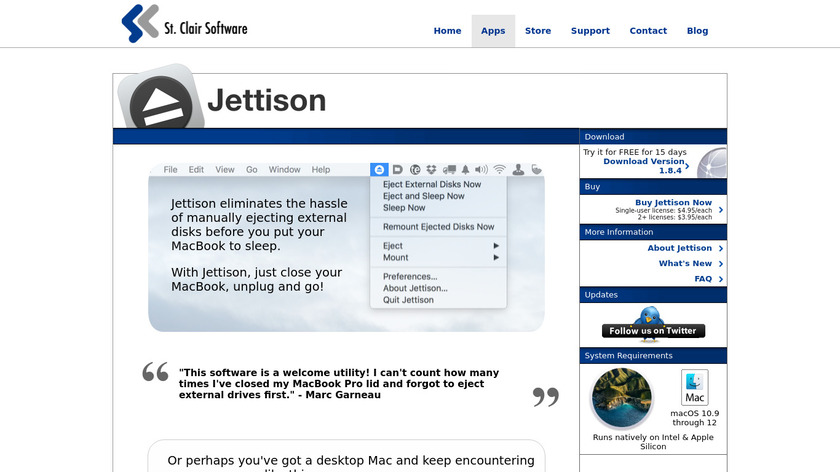The height and width of the screenshot is (472, 840).
Task: Expand the Mount submenu arrow
Action: [x=496, y=258]
